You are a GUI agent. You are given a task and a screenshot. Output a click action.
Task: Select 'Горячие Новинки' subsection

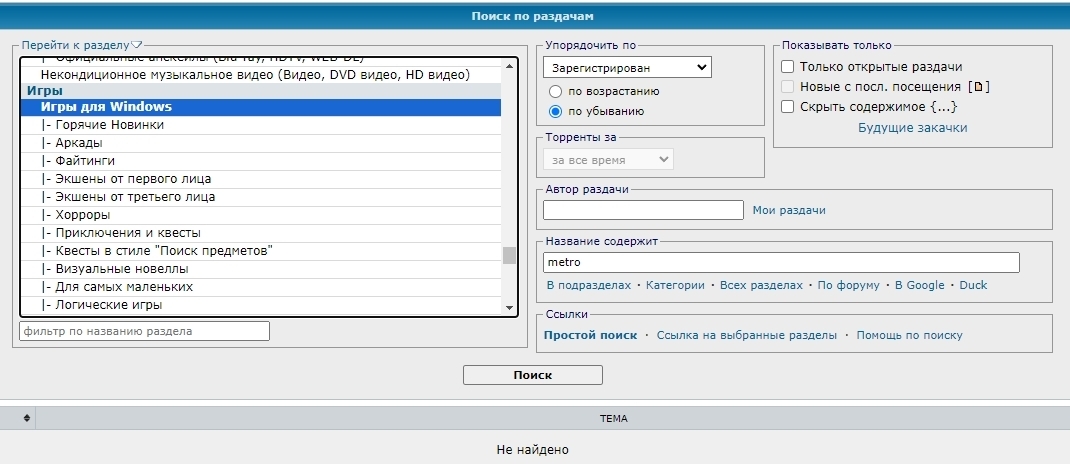[261, 125]
